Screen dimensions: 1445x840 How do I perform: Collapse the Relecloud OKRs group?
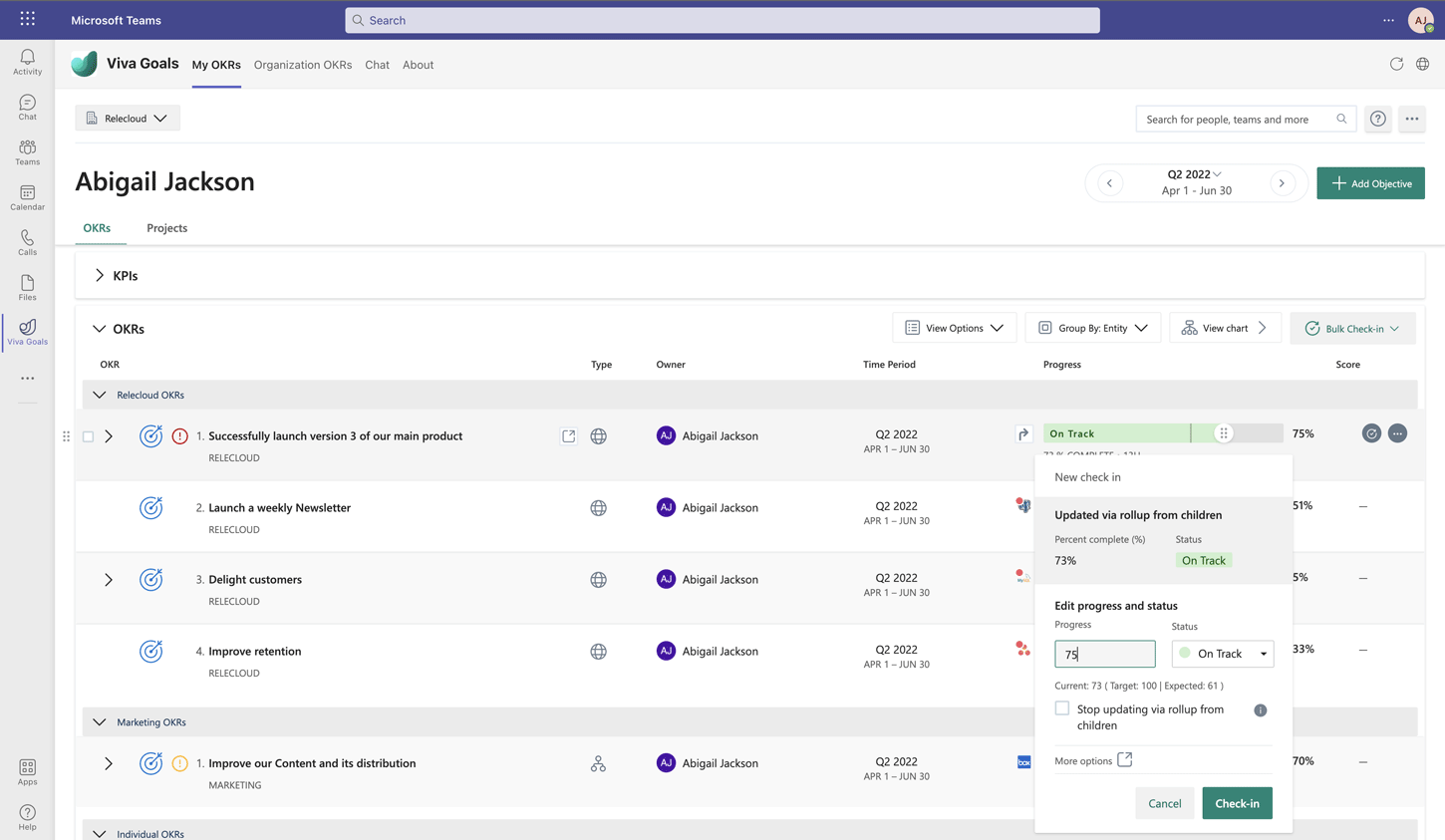coord(99,395)
